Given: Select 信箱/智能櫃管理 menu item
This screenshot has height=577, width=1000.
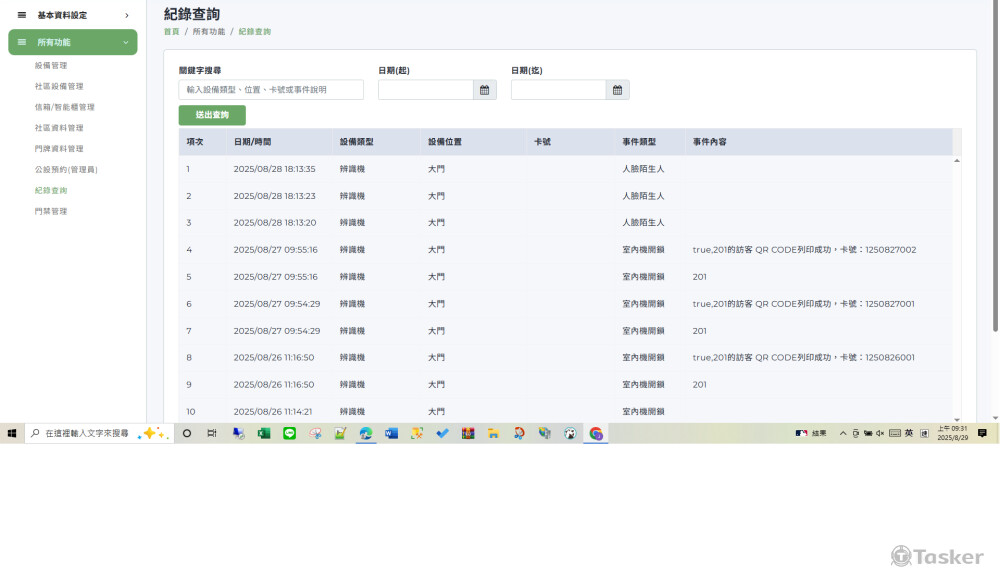Looking at the screenshot, I should pyautogui.click(x=65, y=107).
